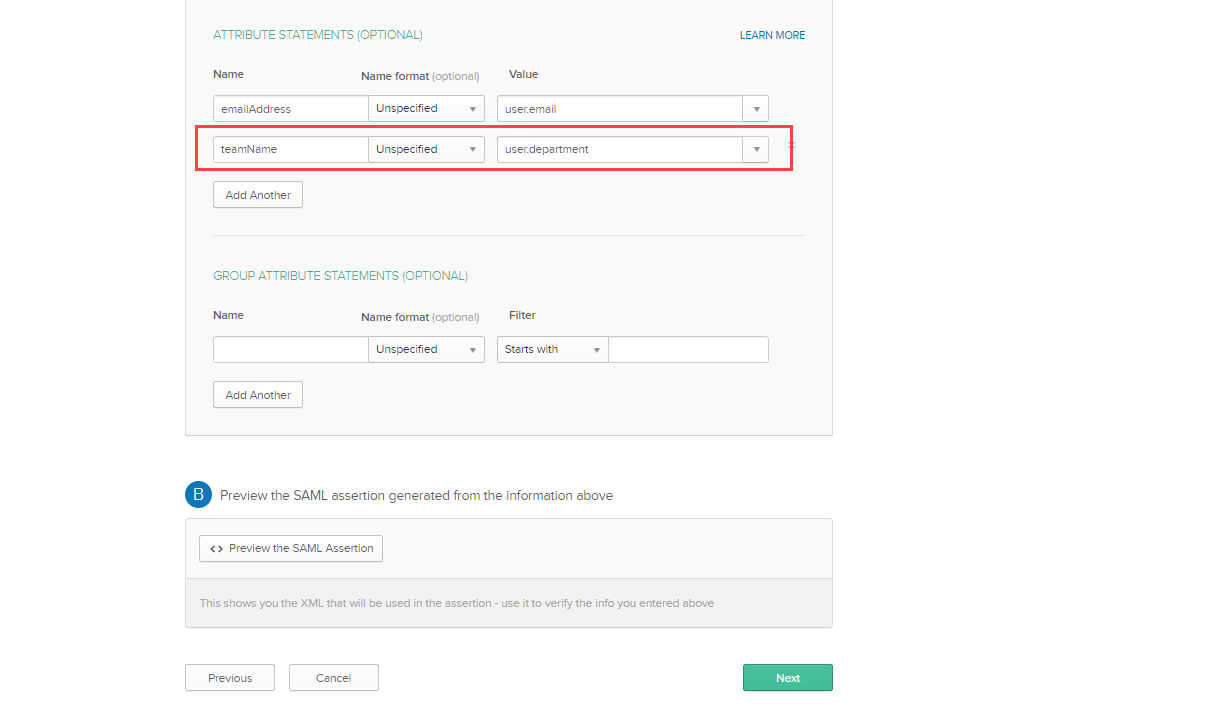Focus the teamName name field

click(290, 149)
